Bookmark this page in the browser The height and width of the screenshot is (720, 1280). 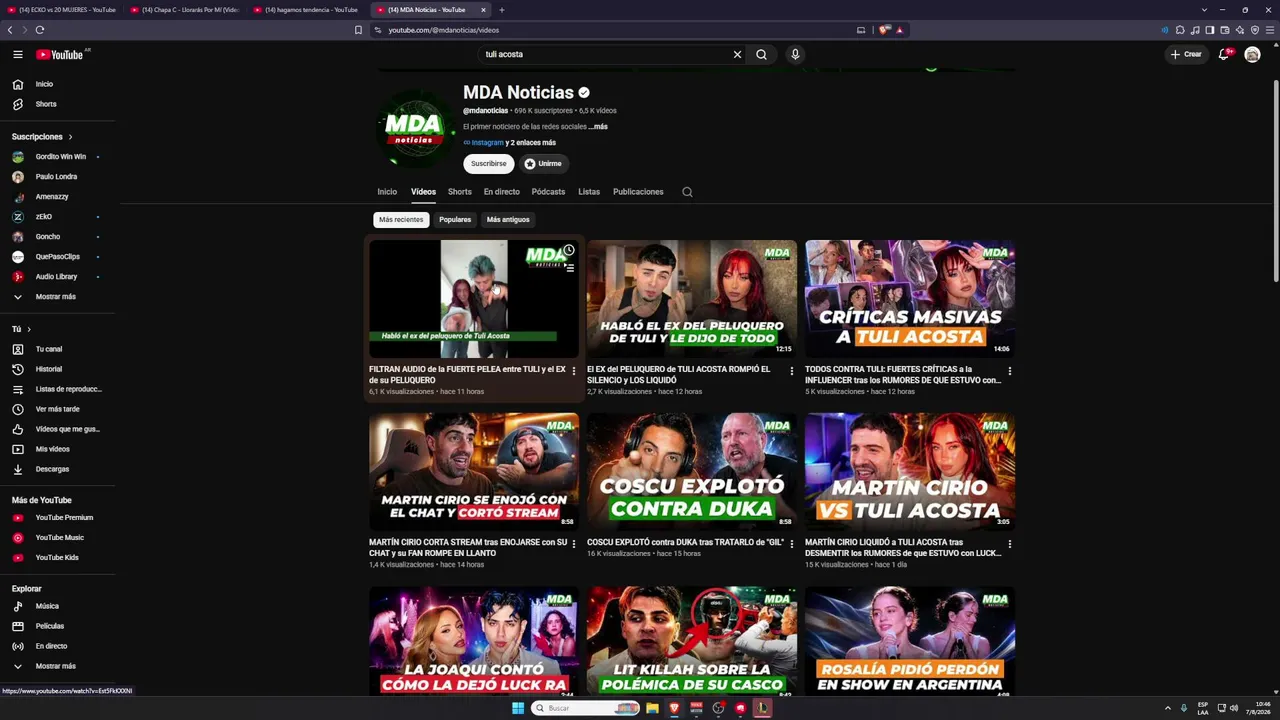tap(358, 30)
